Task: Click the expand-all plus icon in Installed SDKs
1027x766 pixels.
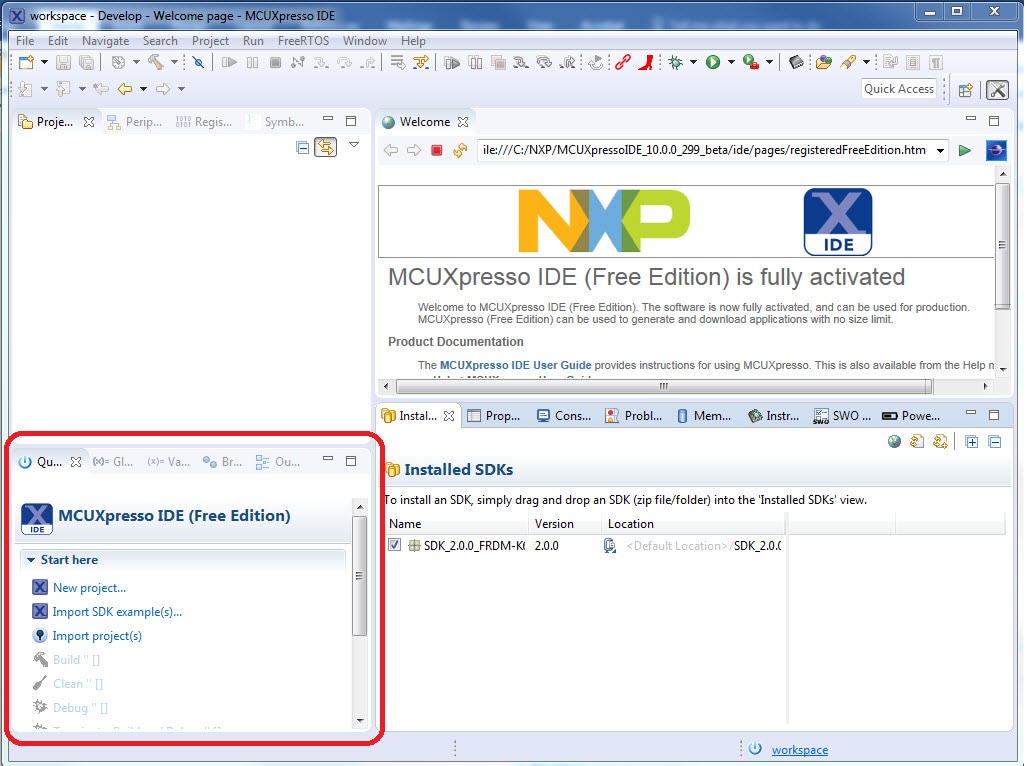Action: click(x=971, y=442)
